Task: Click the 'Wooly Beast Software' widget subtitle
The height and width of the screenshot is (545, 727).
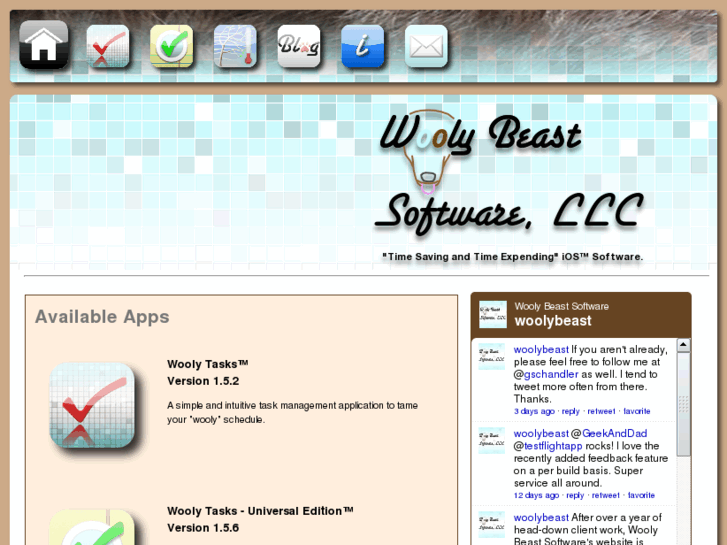Action: (561, 306)
